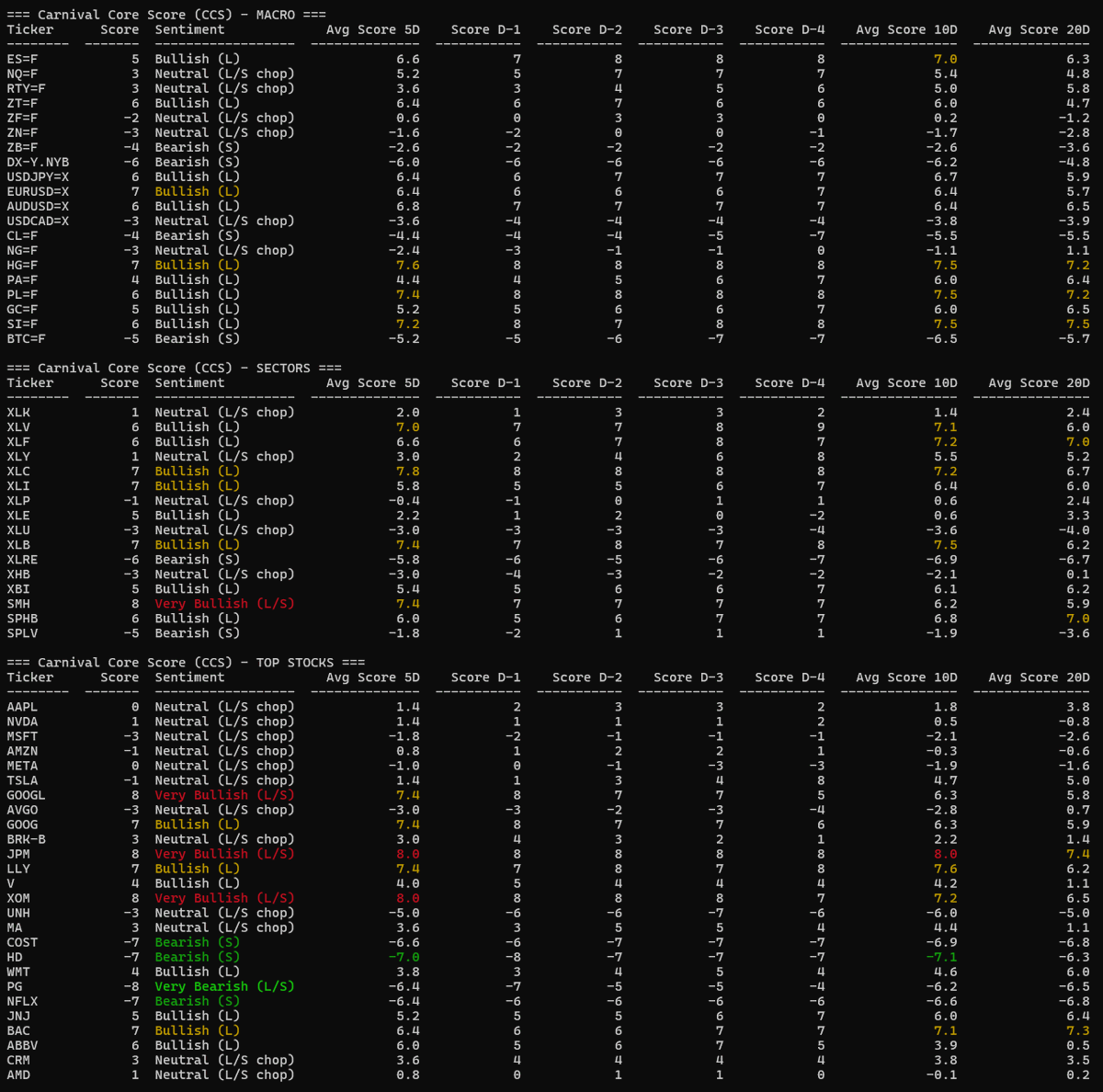Click the SMH ticker
The image size is (1103, 1092).
point(18,603)
